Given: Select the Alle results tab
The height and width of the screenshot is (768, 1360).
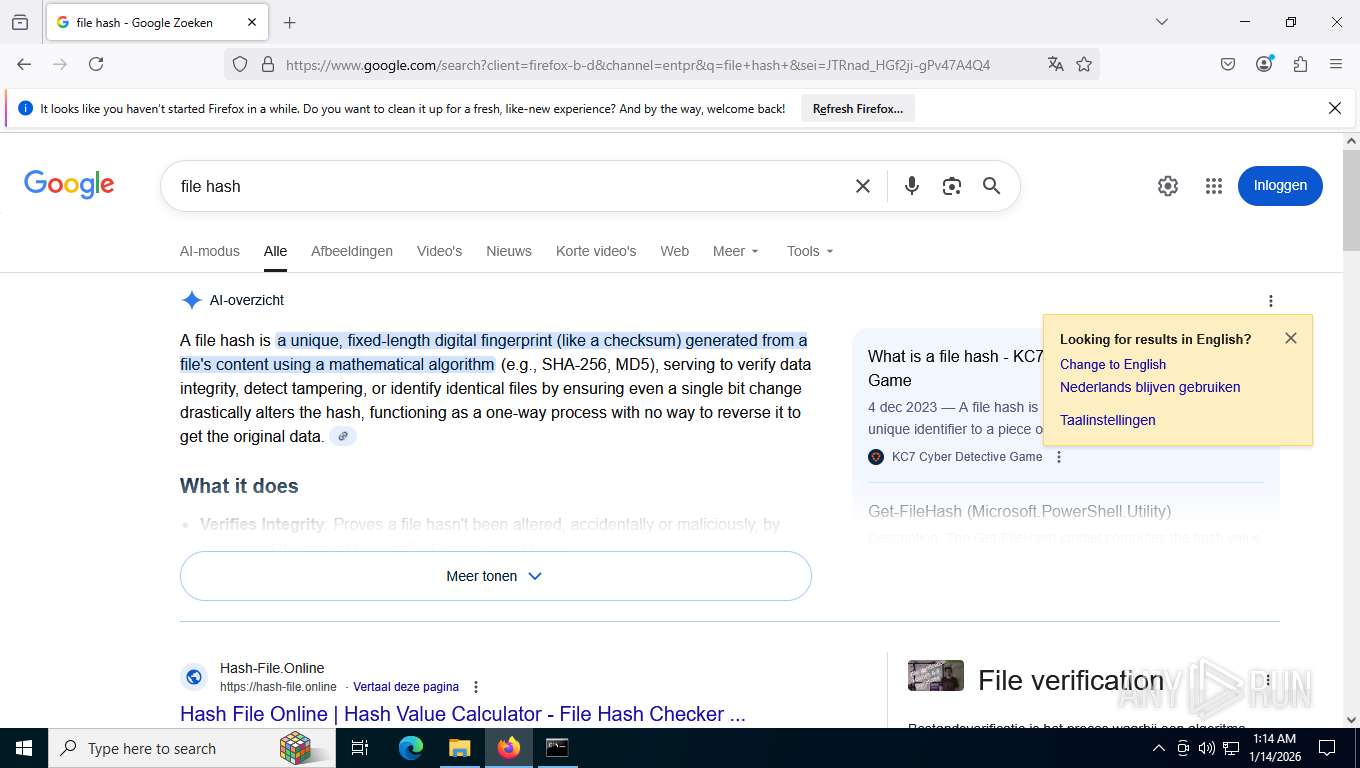Looking at the screenshot, I should 275,251.
